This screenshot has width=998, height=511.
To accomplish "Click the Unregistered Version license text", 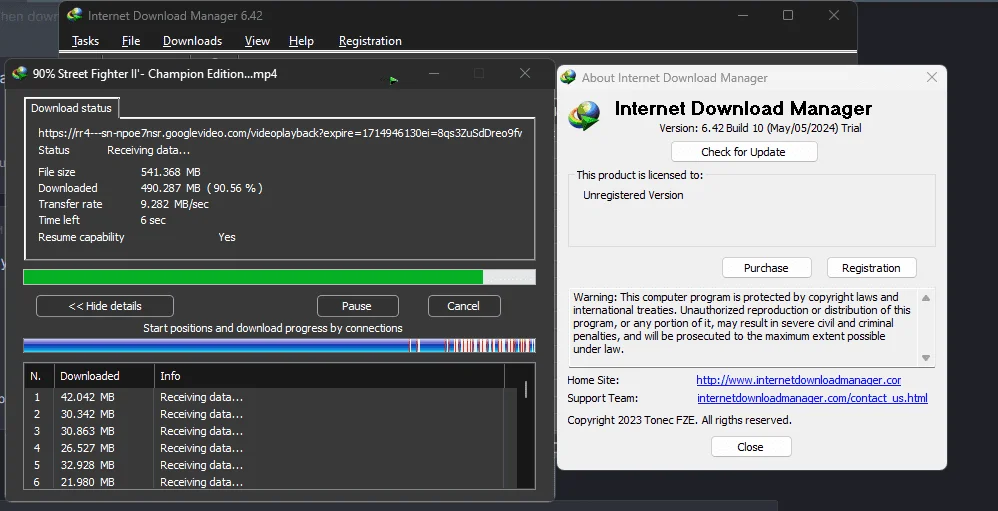I will tap(633, 195).
